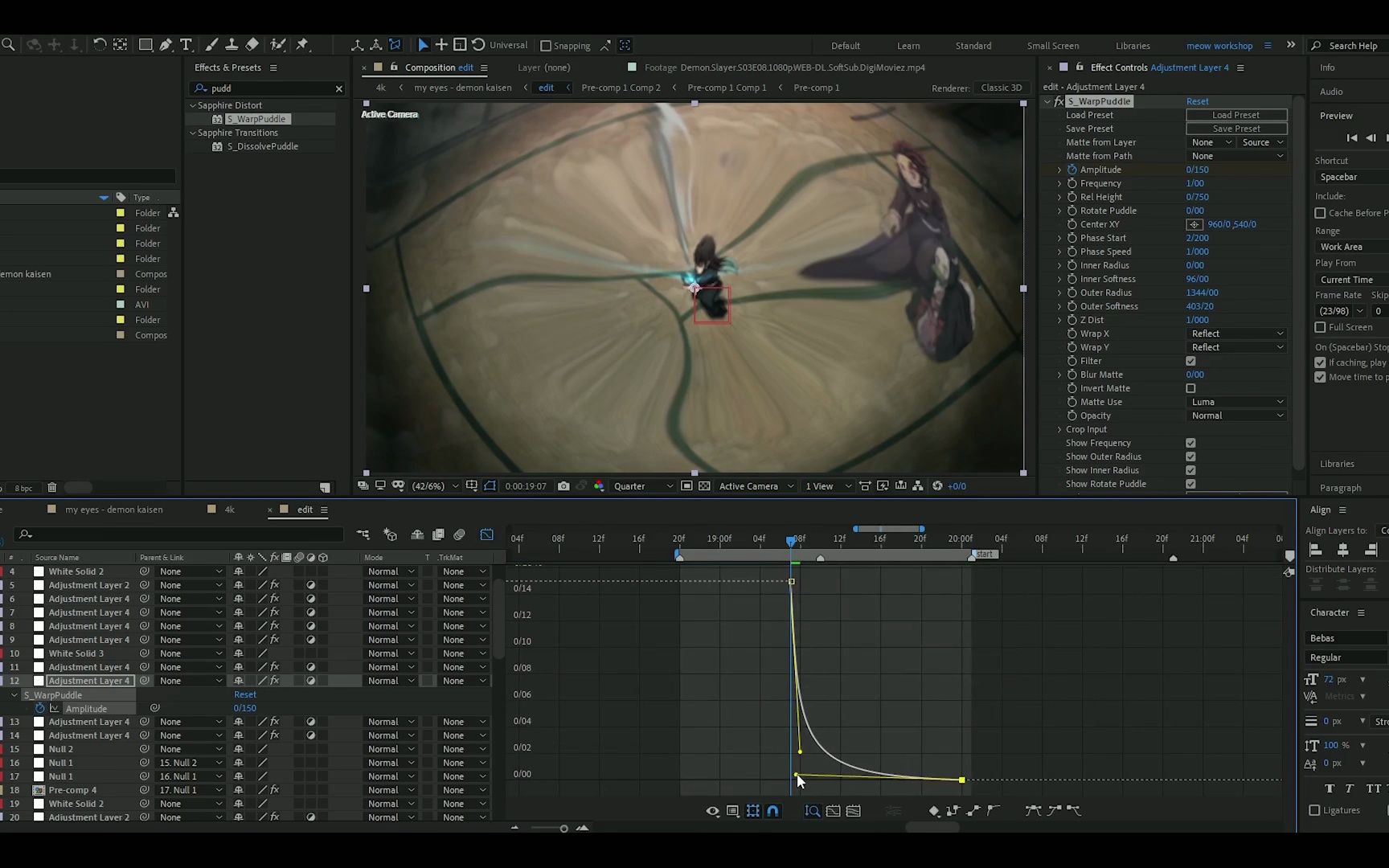The image size is (1389, 868).
Task: Click Pre-comp 1 breadcrumb in comp viewer
Action: [816, 88]
